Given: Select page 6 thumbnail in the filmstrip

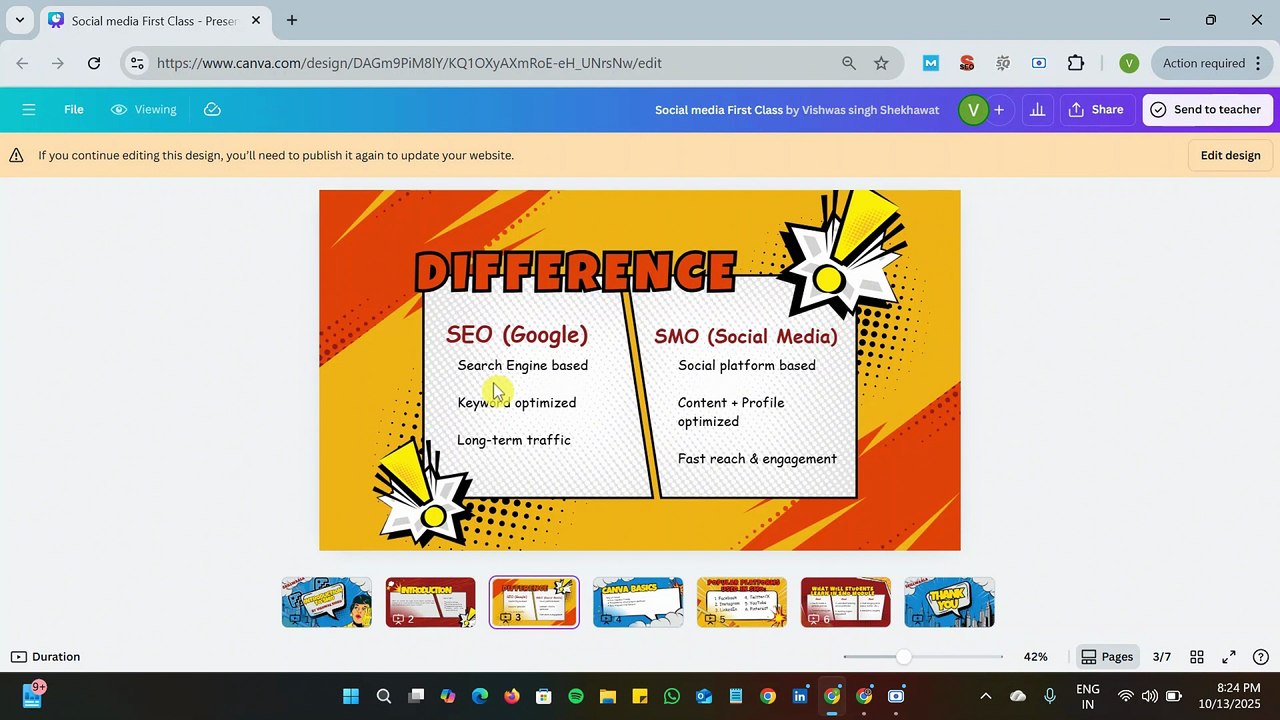Looking at the screenshot, I should coord(846,602).
